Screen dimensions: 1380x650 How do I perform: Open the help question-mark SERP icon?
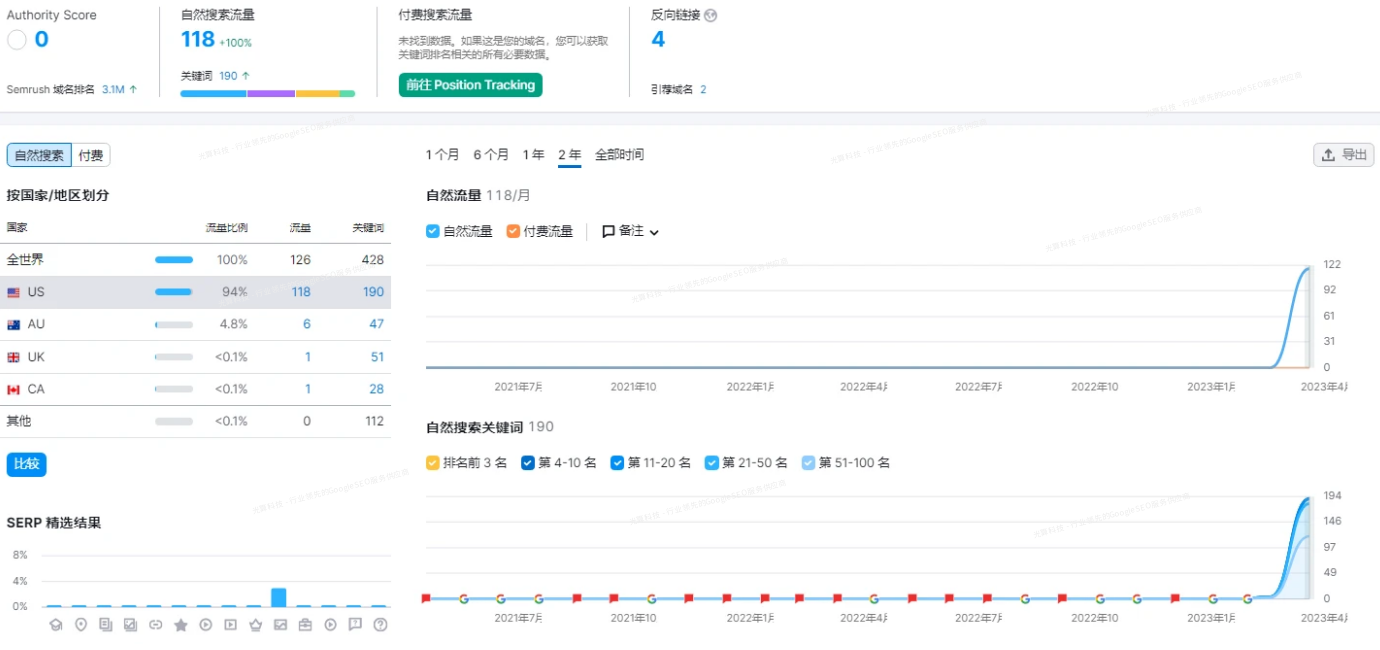(x=379, y=623)
